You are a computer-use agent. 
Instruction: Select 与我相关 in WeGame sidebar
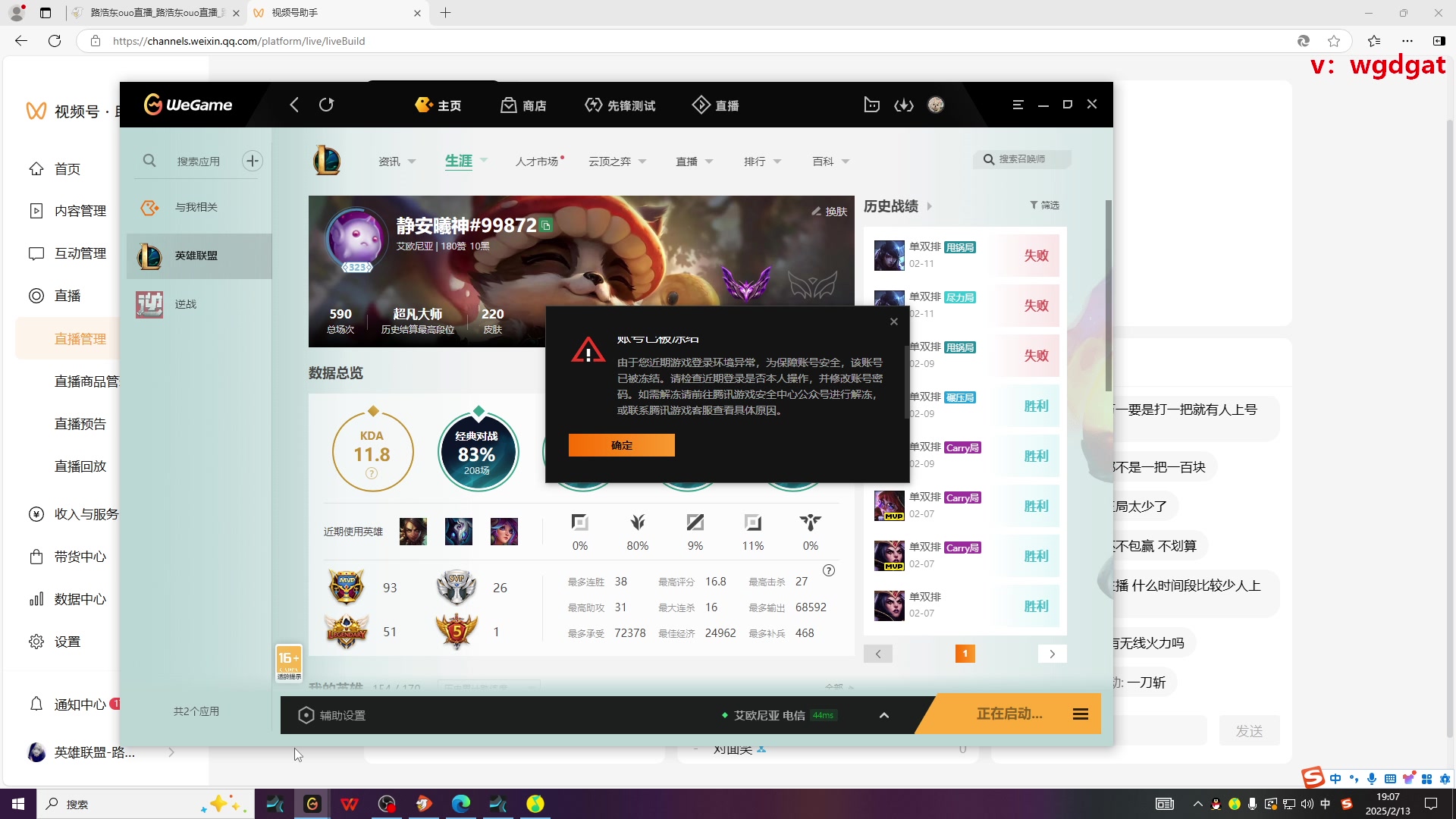pyautogui.click(x=199, y=207)
